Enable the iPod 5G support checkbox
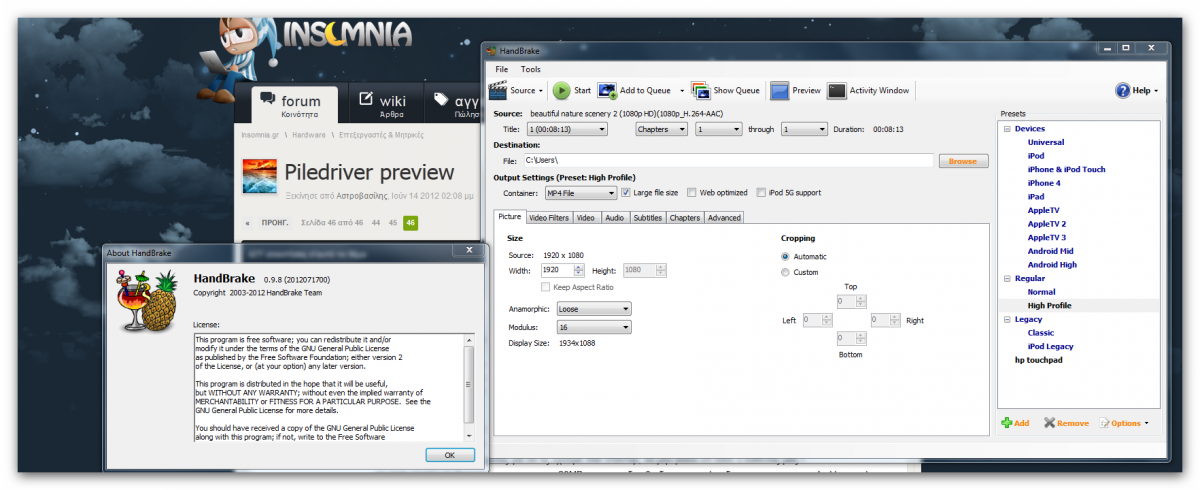This screenshot has width=1200, height=490. pos(761,192)
